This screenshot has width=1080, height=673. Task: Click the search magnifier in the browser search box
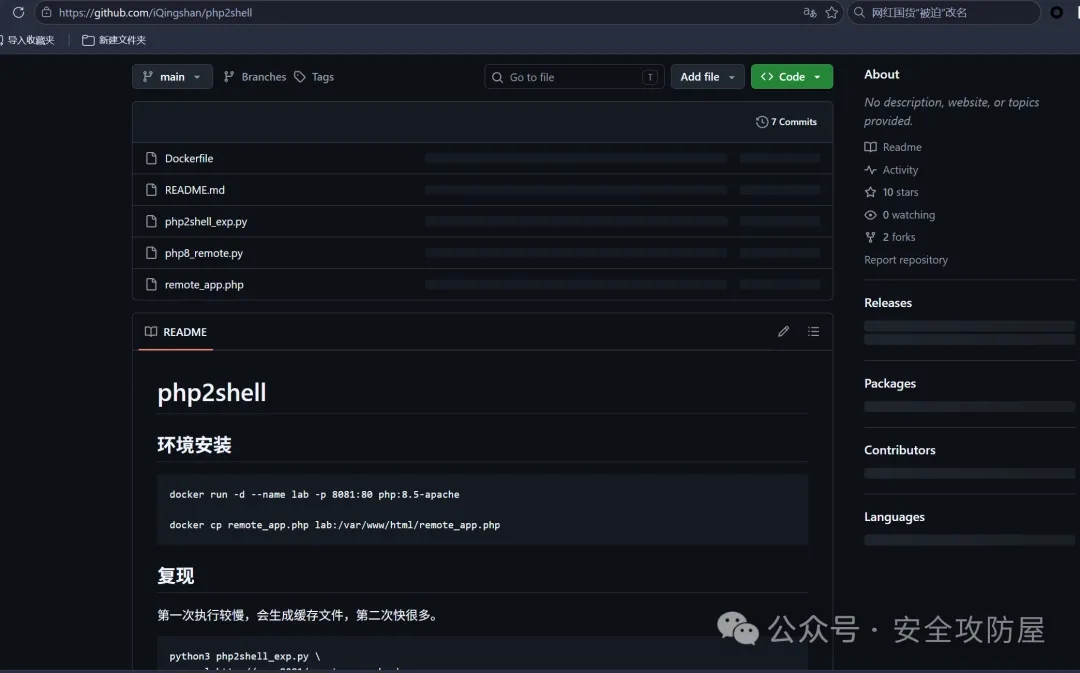pyautogui.click(x=860, y=12)
